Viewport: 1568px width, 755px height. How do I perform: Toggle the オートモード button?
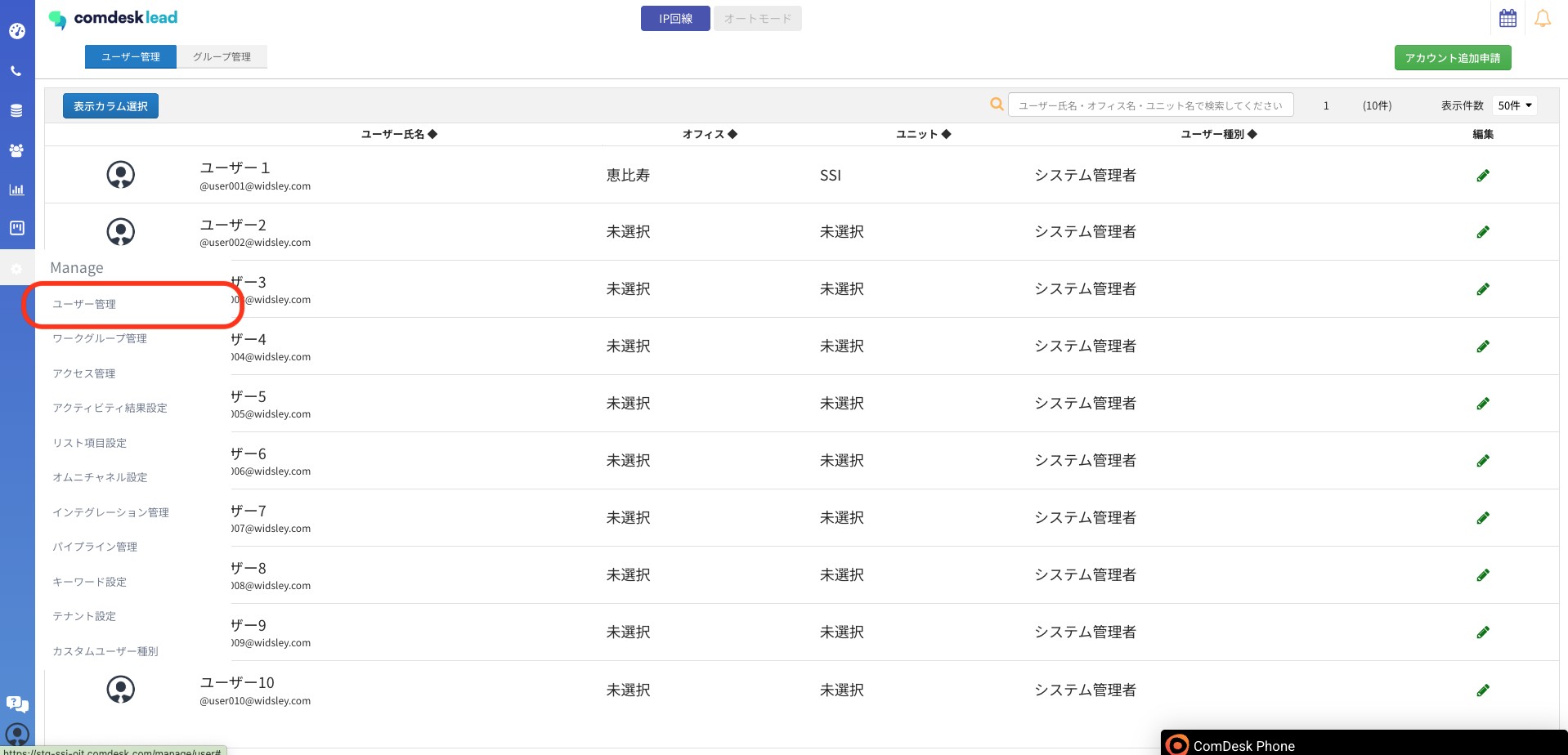757,19
